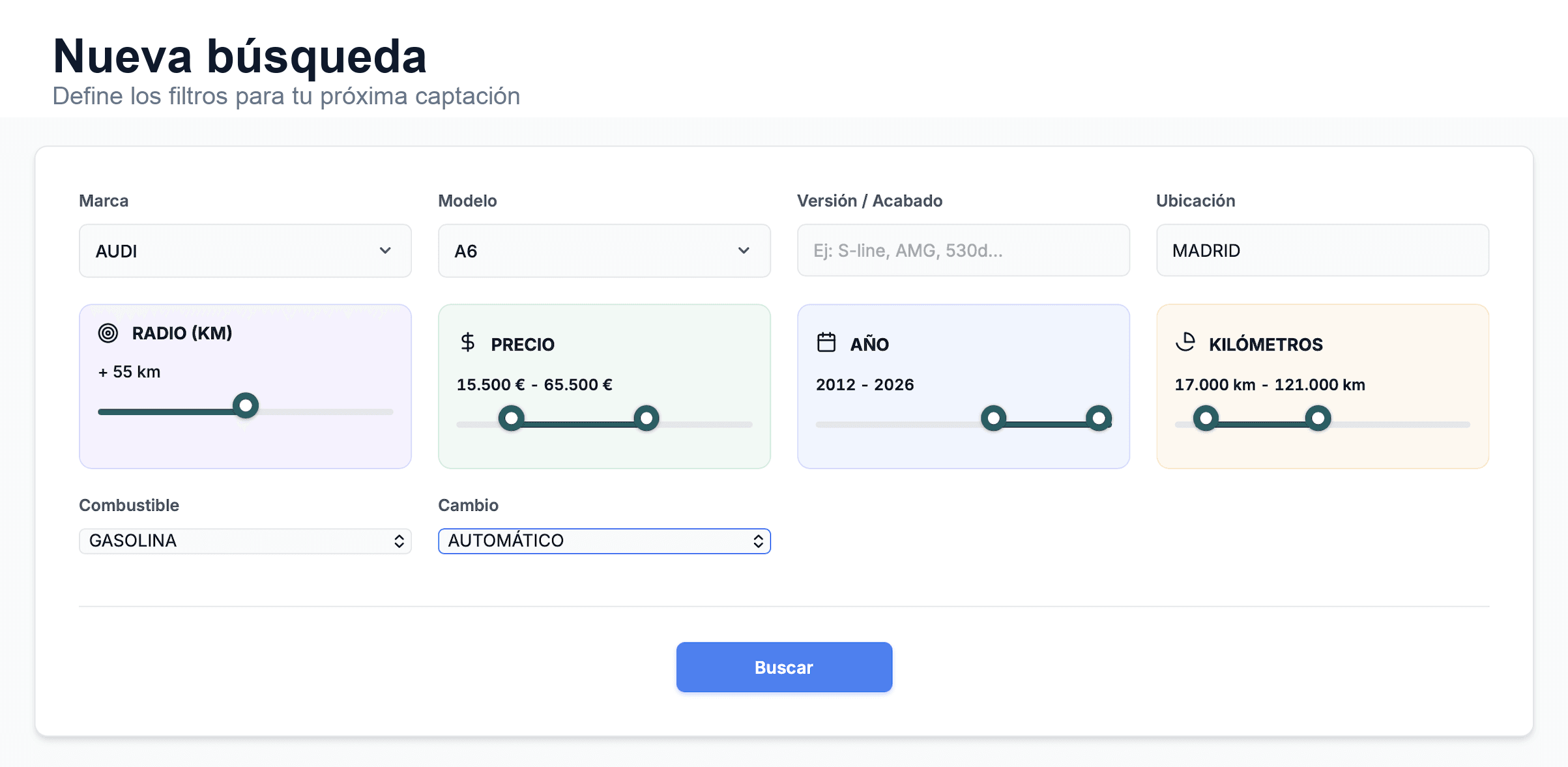Click the Versión / Acabado input field

point(963,251)
